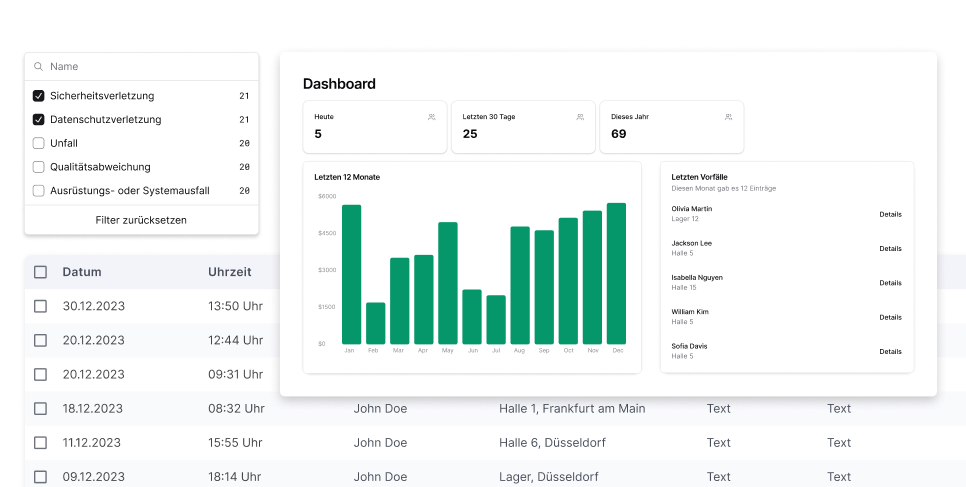966x487 pixels.
Task: Click the search magnifier icon beside Name
Action: [38, 67]
